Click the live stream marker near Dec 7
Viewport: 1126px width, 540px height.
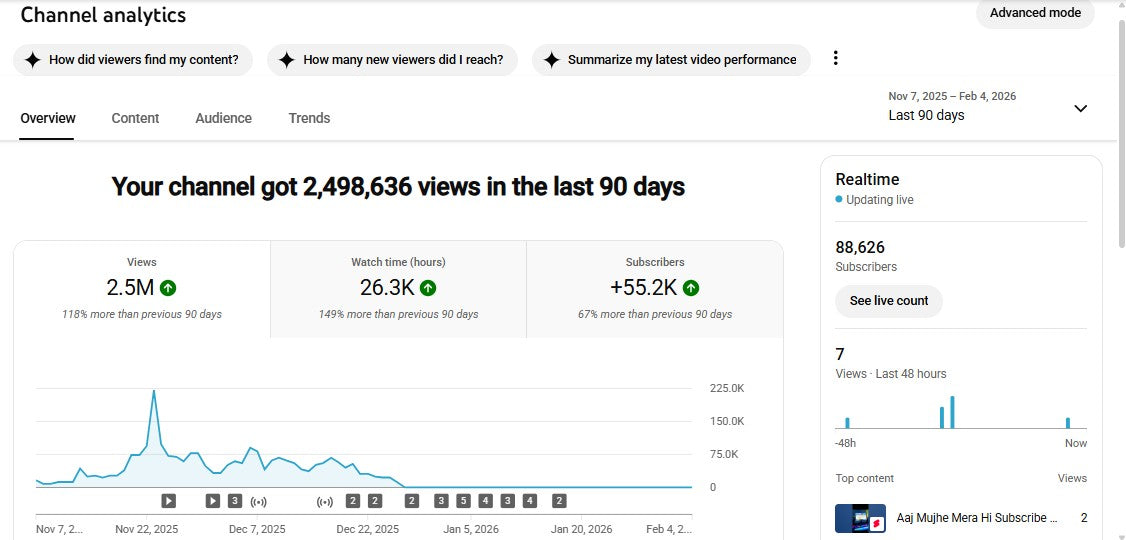point(259,501)
